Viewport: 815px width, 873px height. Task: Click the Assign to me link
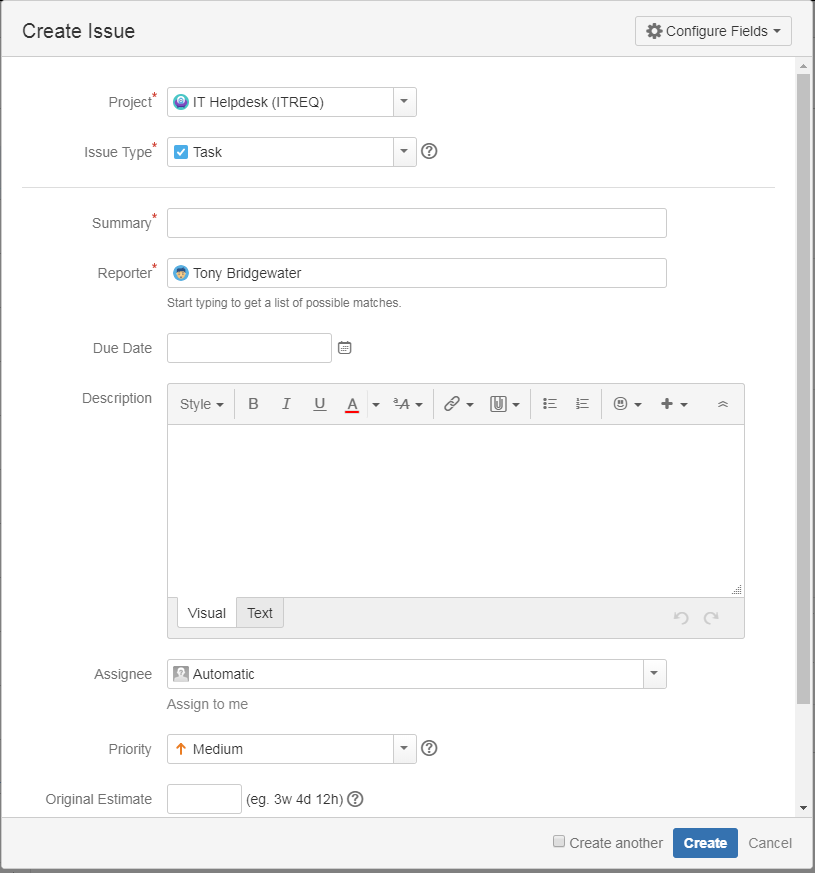[207, 704]
